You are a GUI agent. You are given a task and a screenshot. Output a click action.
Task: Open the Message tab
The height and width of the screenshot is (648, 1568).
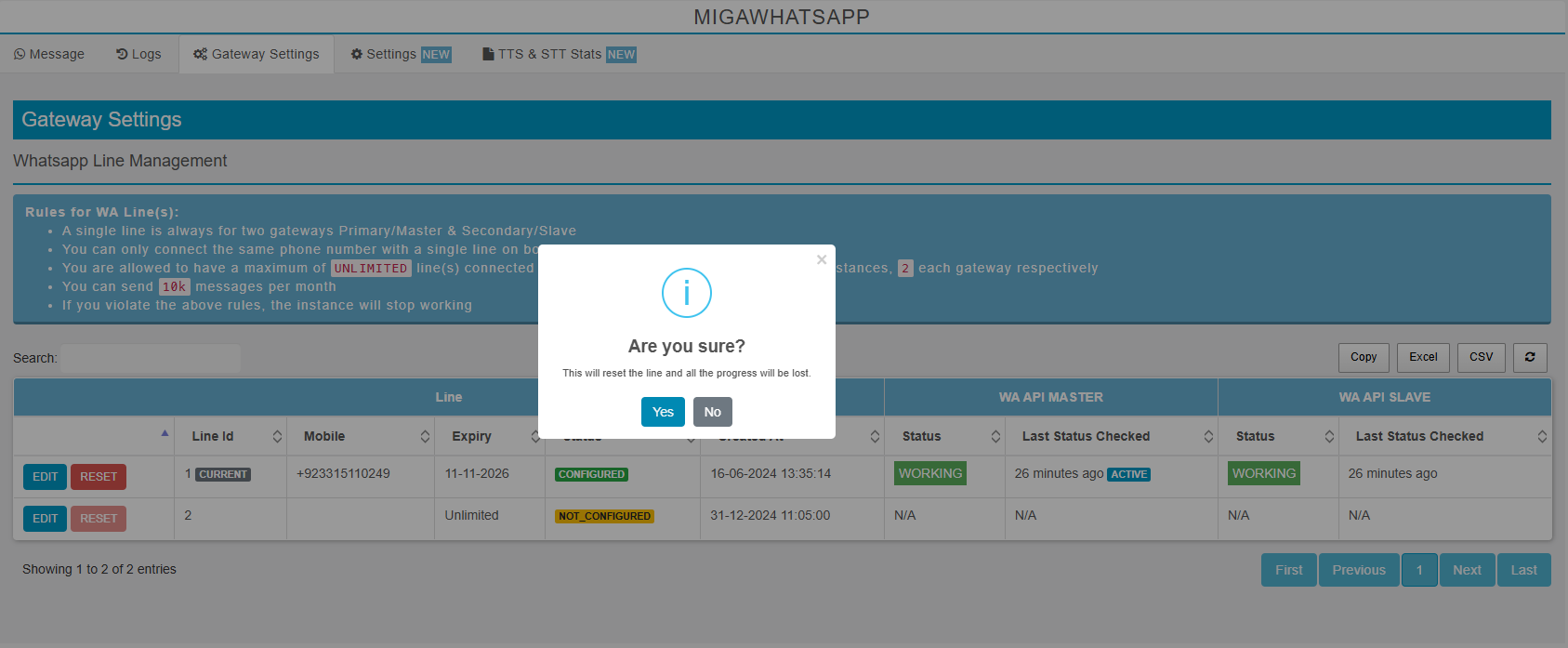[49, 54]
